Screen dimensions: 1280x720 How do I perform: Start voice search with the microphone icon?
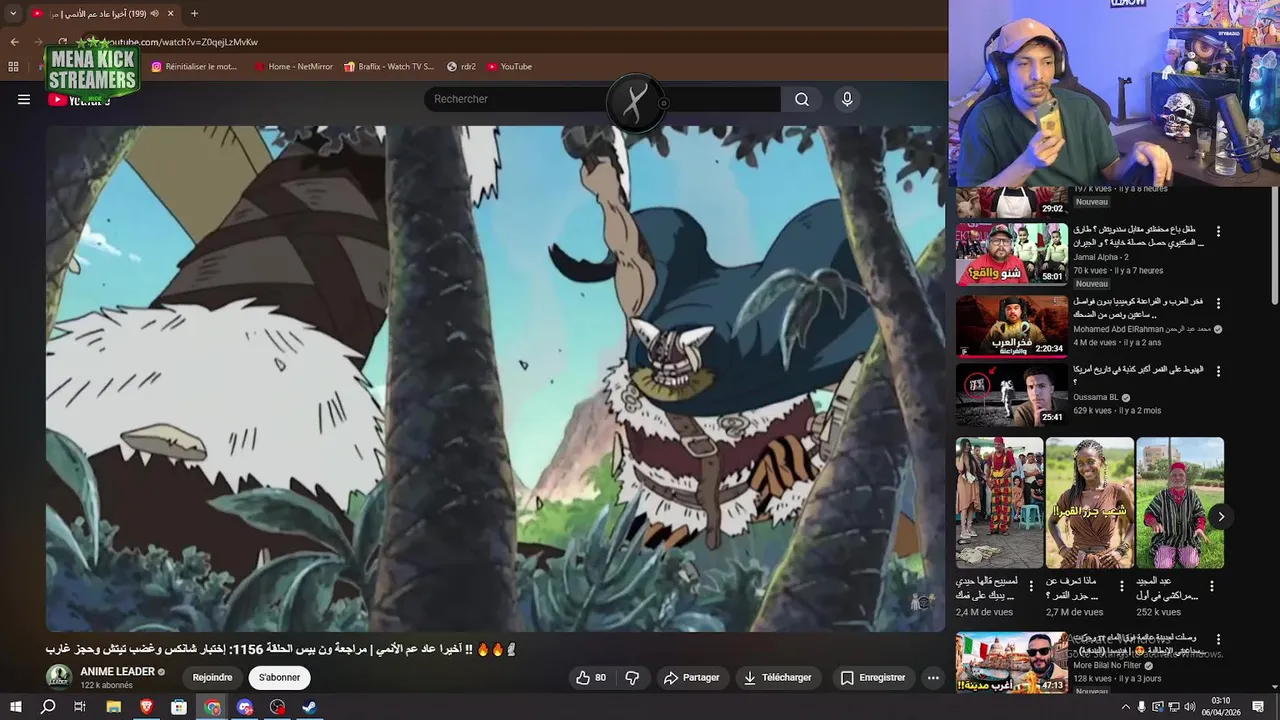tap(847, 99)
